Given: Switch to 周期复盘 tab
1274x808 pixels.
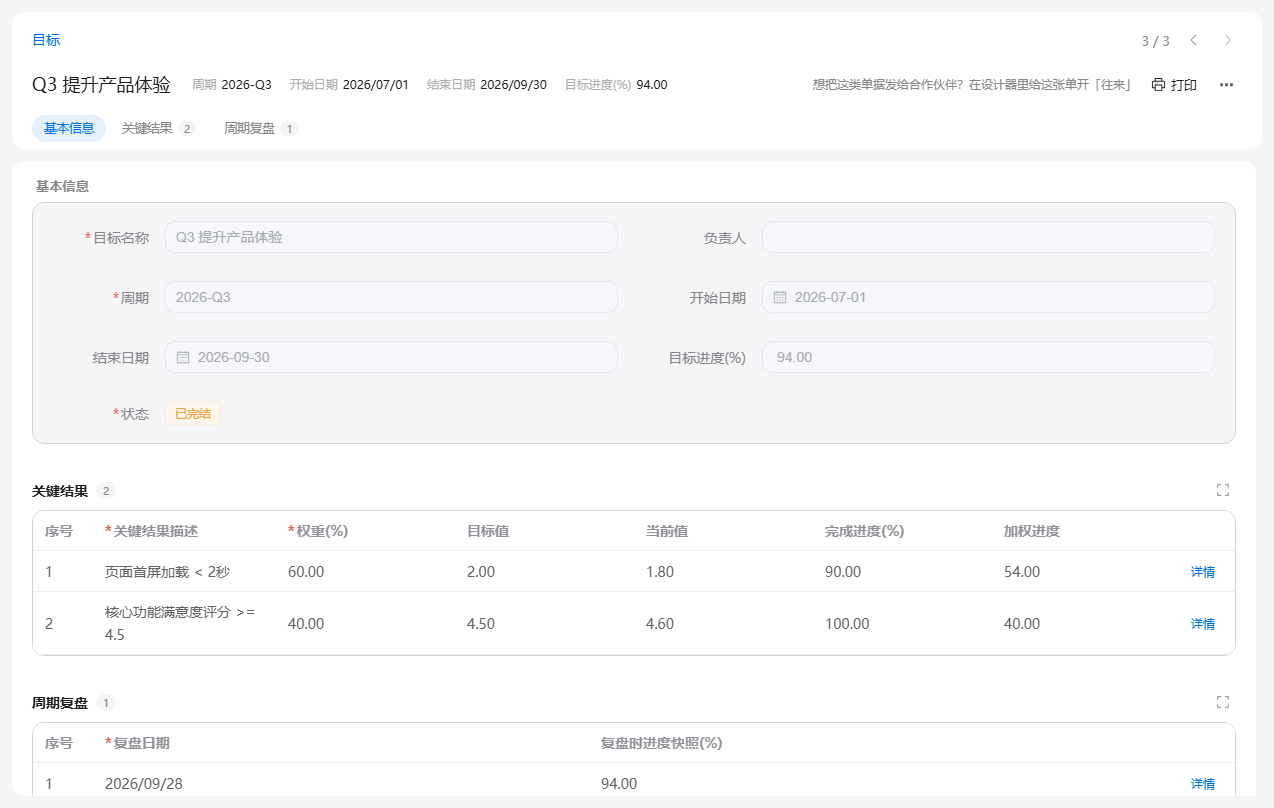Looking at the screenshot, I should 260,128.
